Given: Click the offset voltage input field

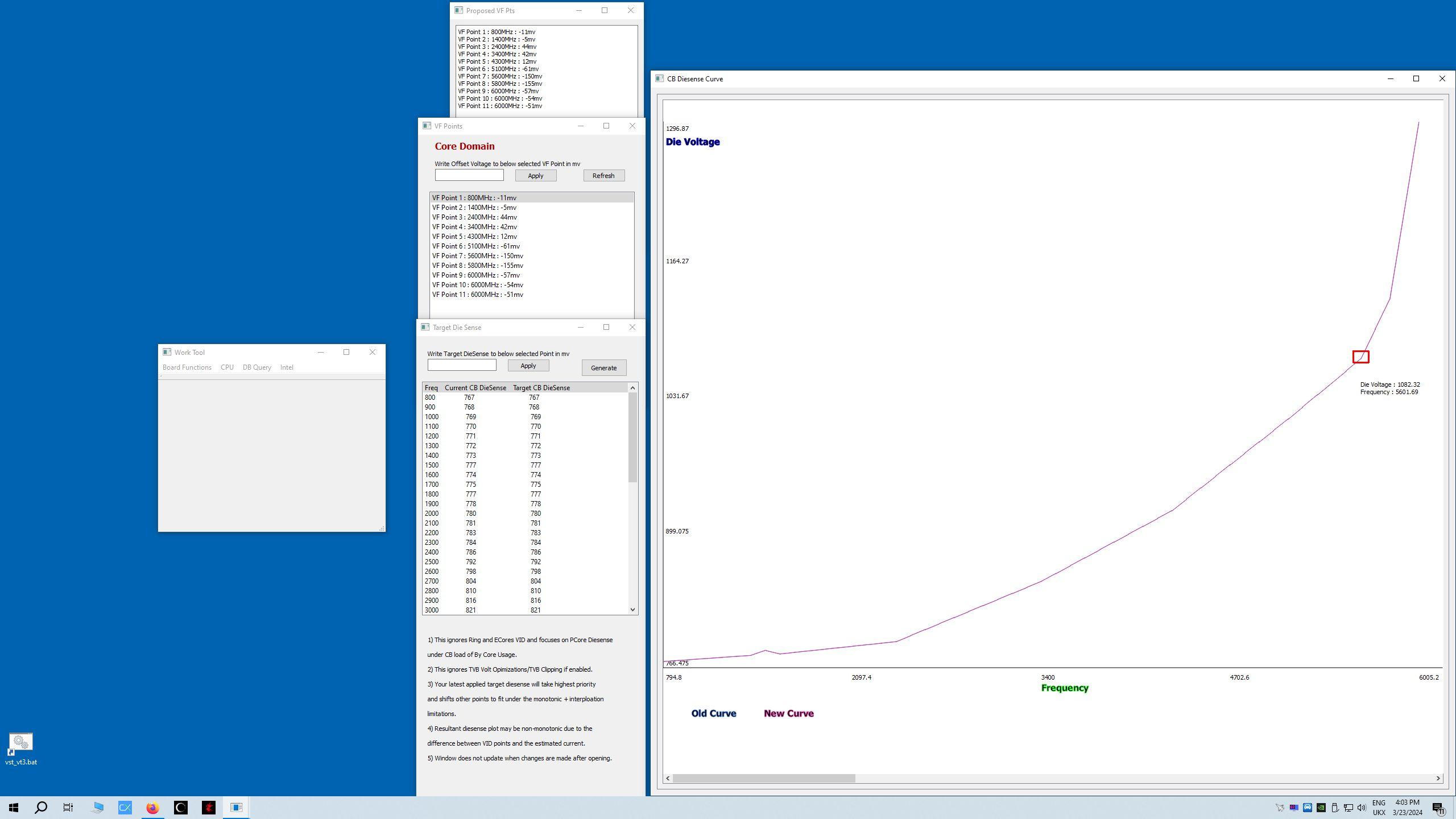Looking at the screenshot, I should point(469,175).
